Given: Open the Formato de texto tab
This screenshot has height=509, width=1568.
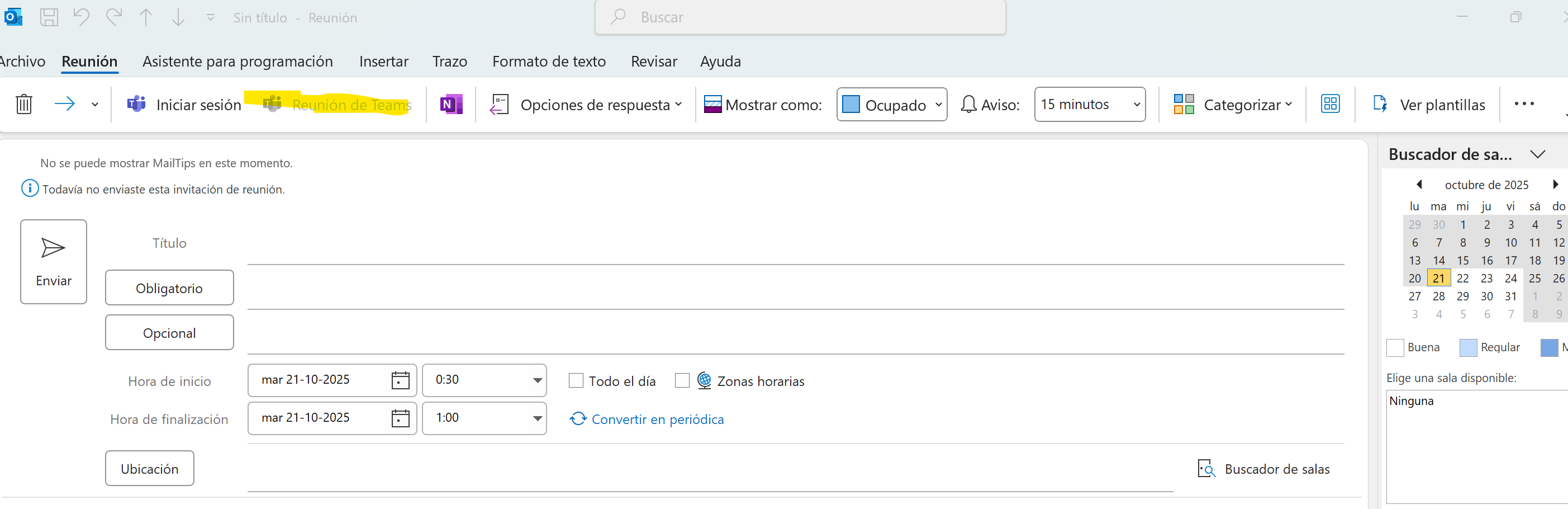Looking at the screenshot, I should [549, 61].
